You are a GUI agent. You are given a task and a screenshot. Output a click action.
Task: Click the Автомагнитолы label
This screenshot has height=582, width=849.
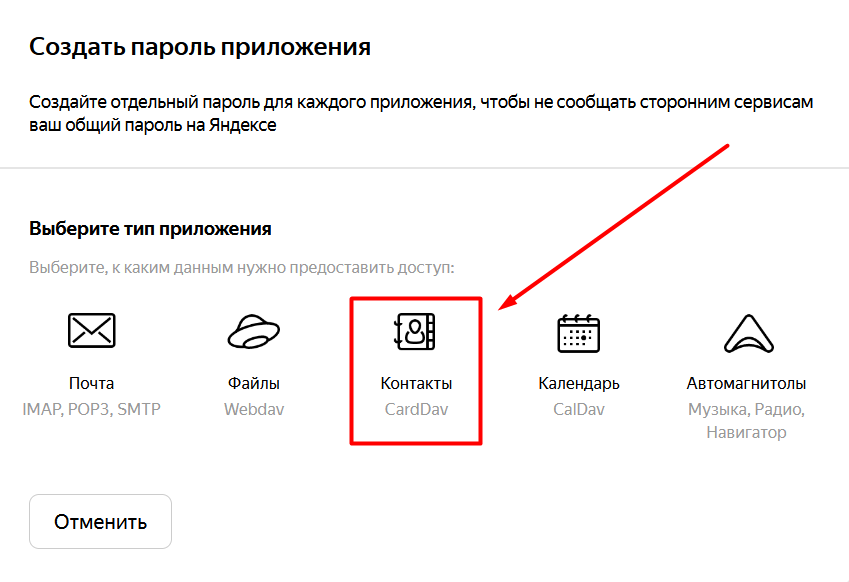coord(746,383)
